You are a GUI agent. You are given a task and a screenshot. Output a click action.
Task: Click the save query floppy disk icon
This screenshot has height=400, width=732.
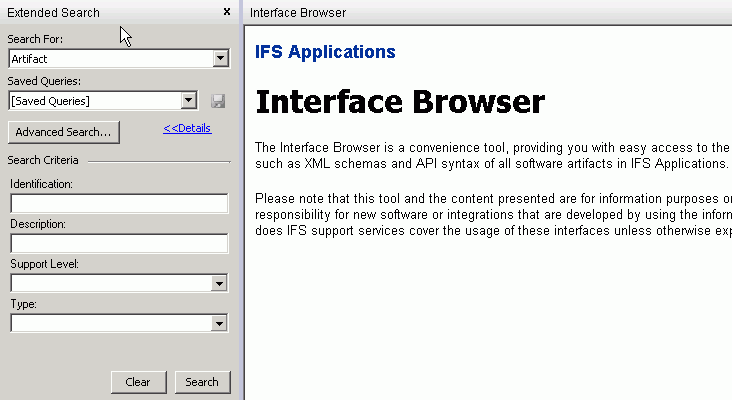[x=218, y=101]
